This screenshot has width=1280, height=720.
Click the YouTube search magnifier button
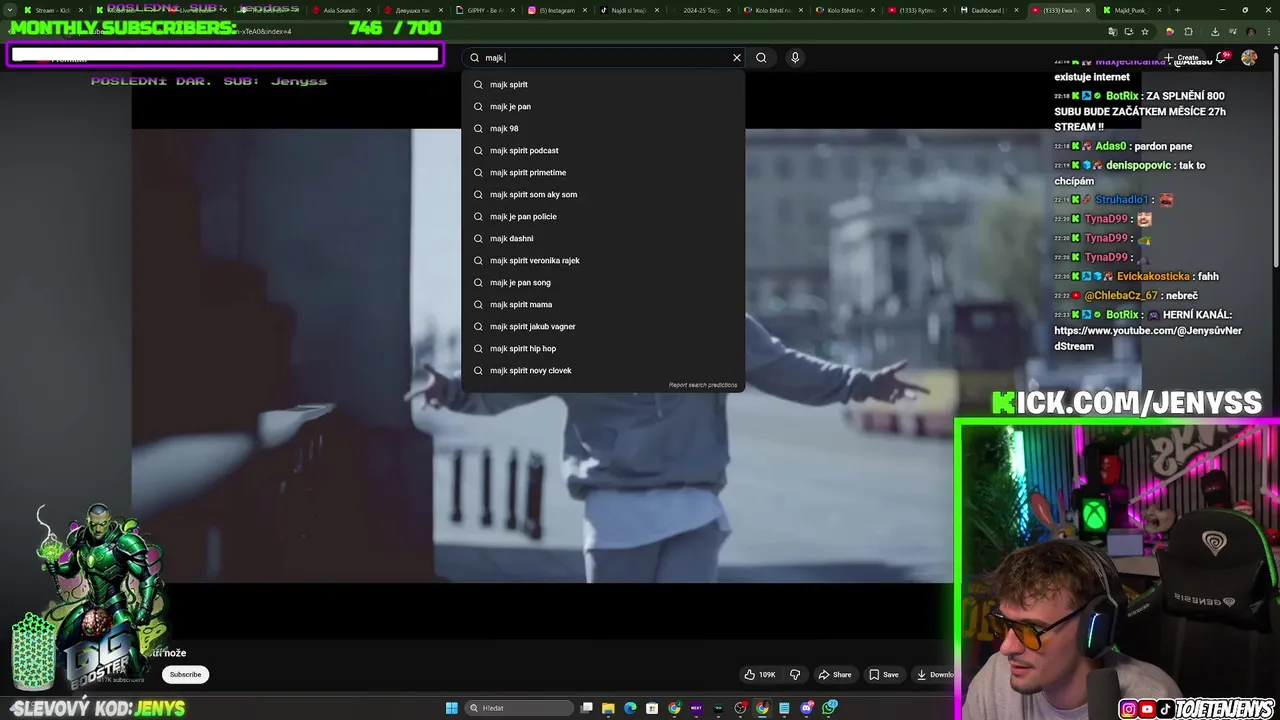pos(761,57)
